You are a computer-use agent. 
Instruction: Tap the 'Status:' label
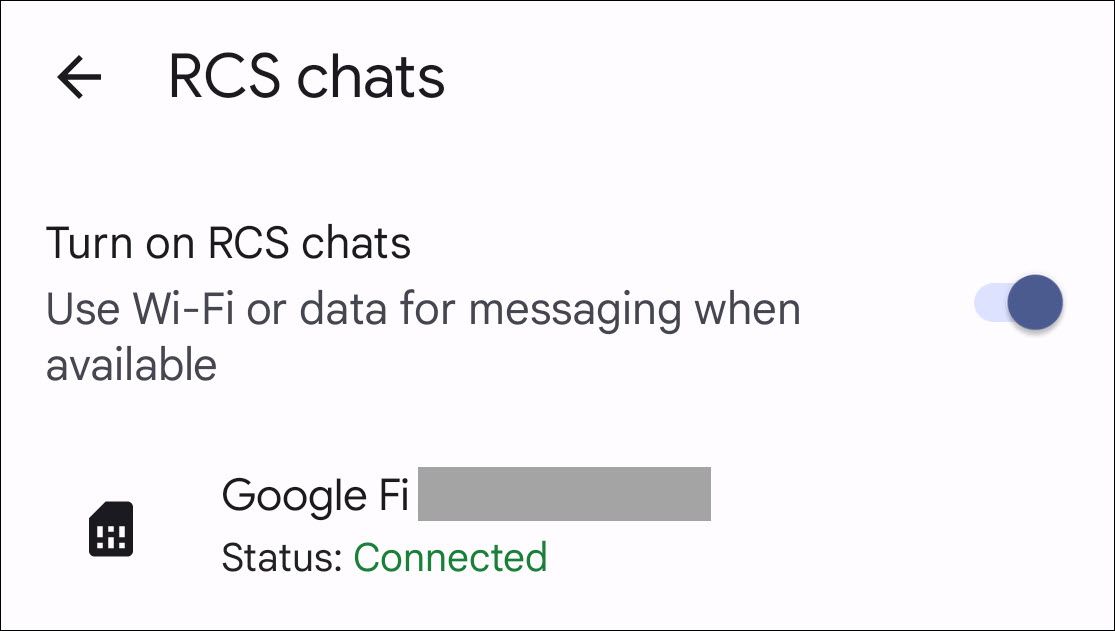click(x=282, y=558)
